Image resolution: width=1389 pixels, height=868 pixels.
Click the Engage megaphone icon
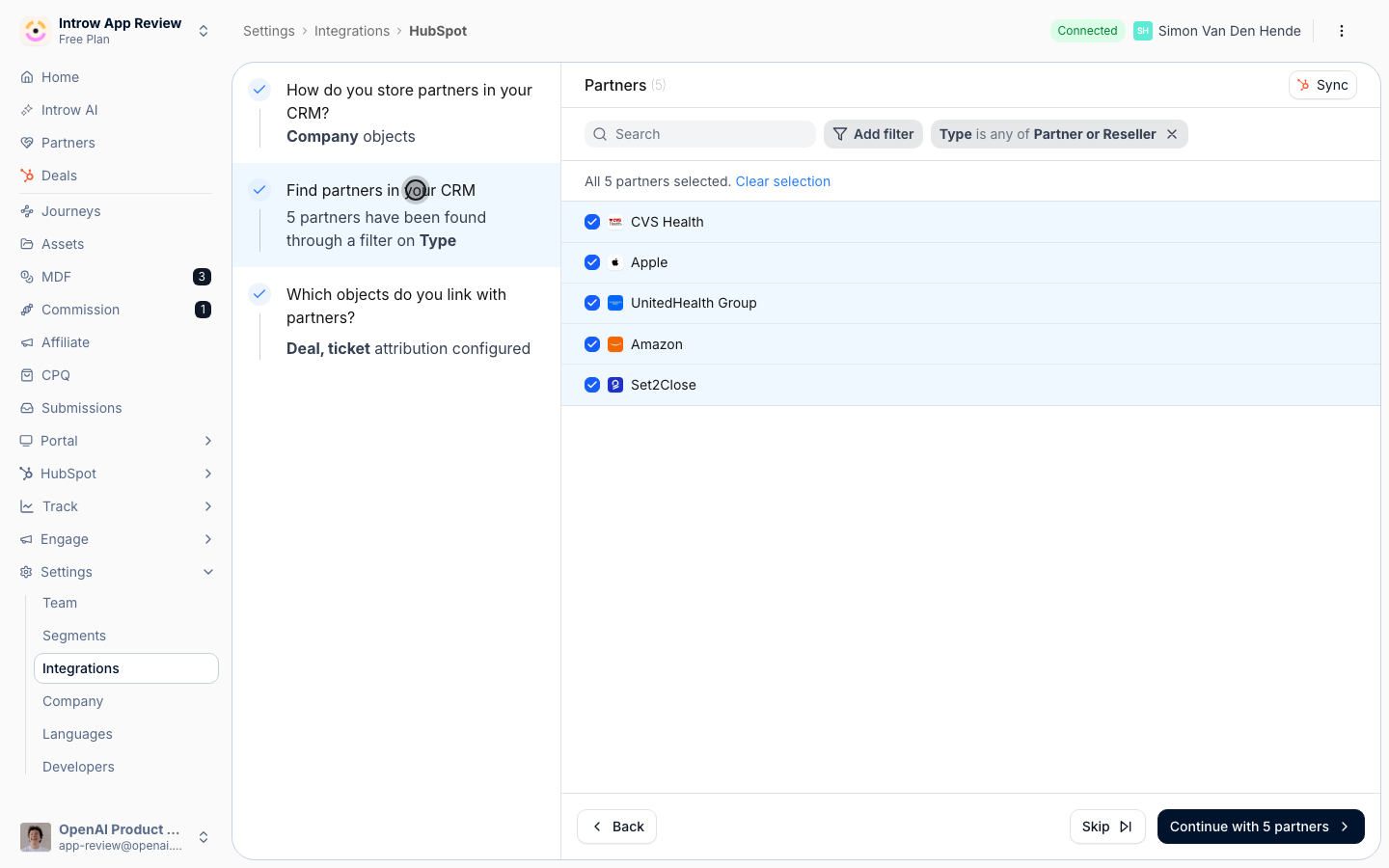point(27,539)
